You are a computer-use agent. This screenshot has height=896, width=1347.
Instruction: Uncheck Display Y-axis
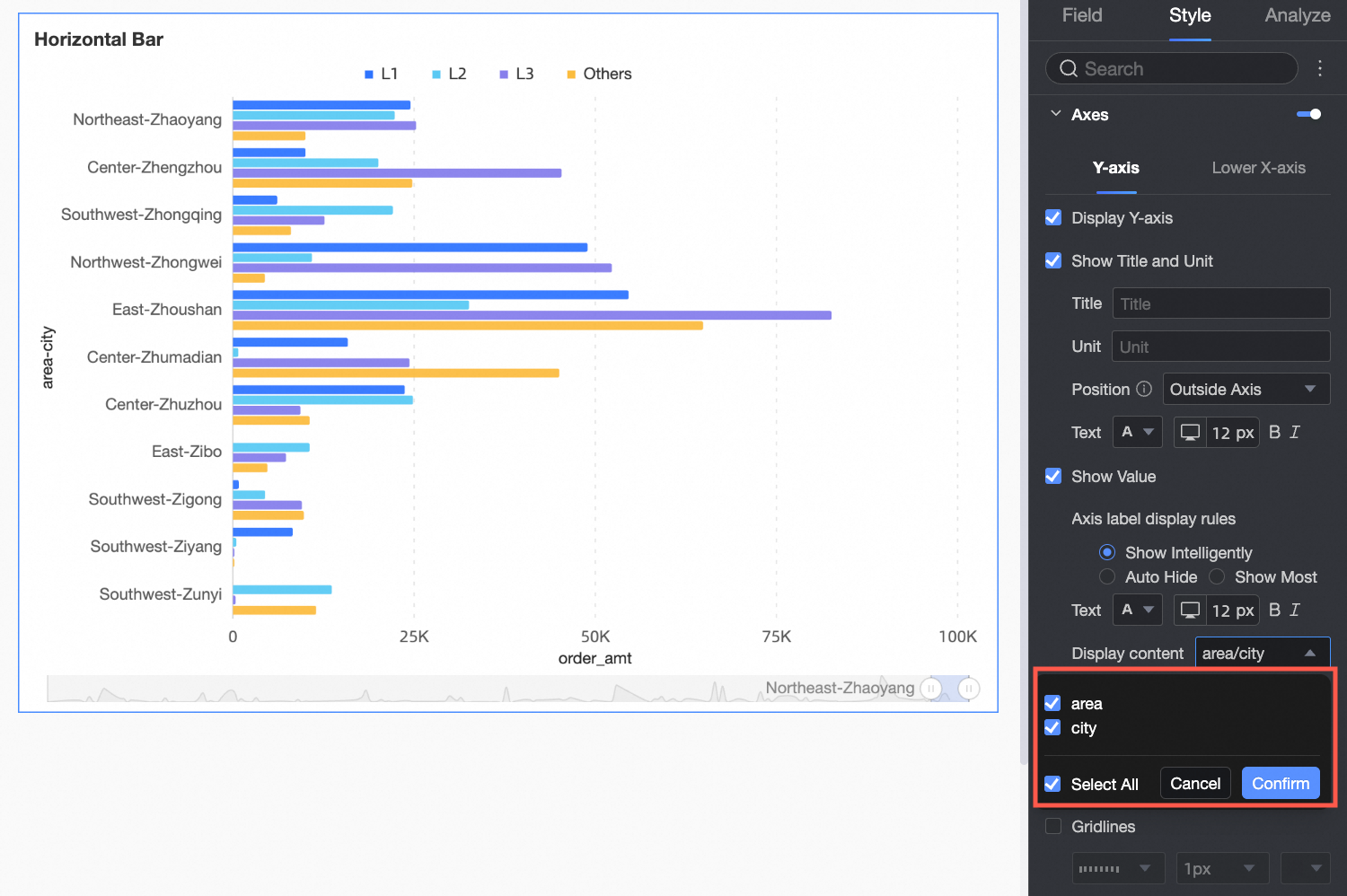pos(1053,217)
